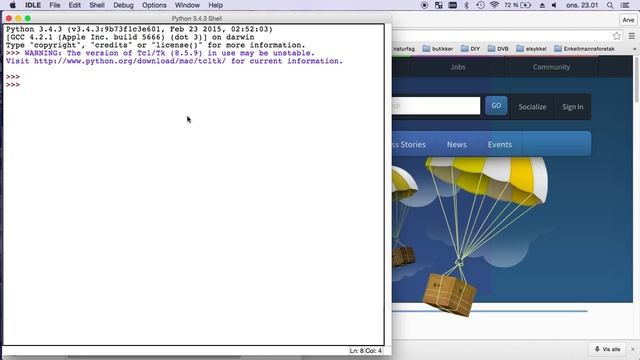
Task: Open the Success Stories link
Action: 409,144
